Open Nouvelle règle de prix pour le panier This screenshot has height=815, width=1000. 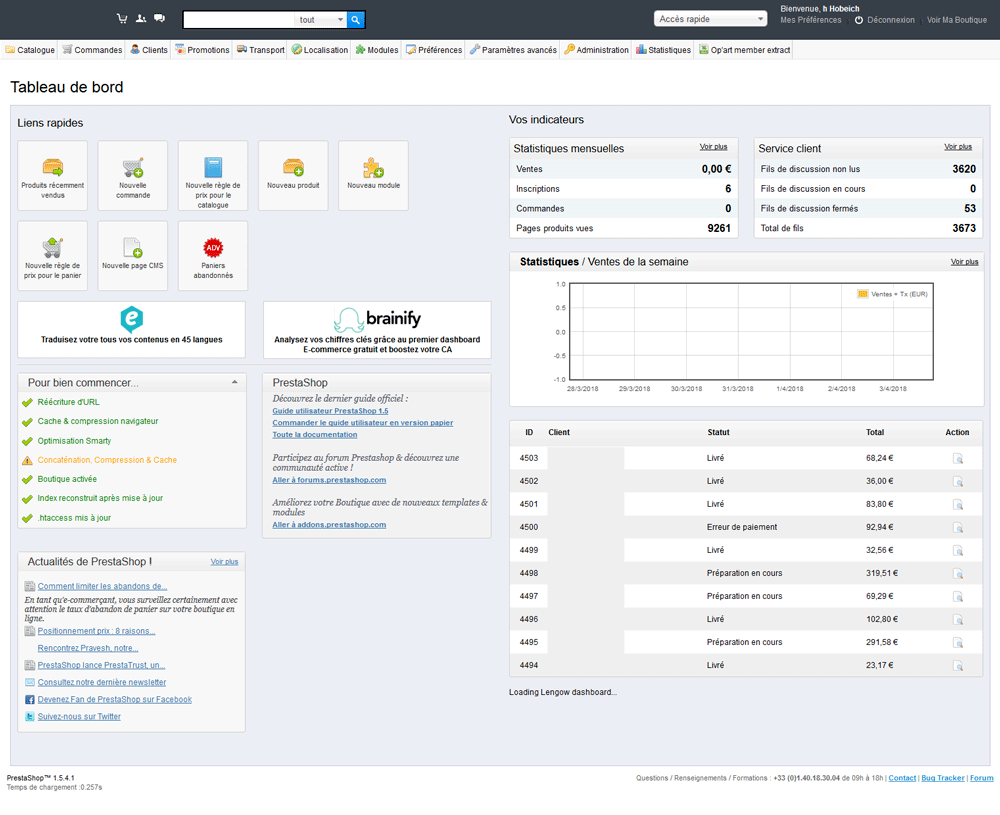(52, 256)
